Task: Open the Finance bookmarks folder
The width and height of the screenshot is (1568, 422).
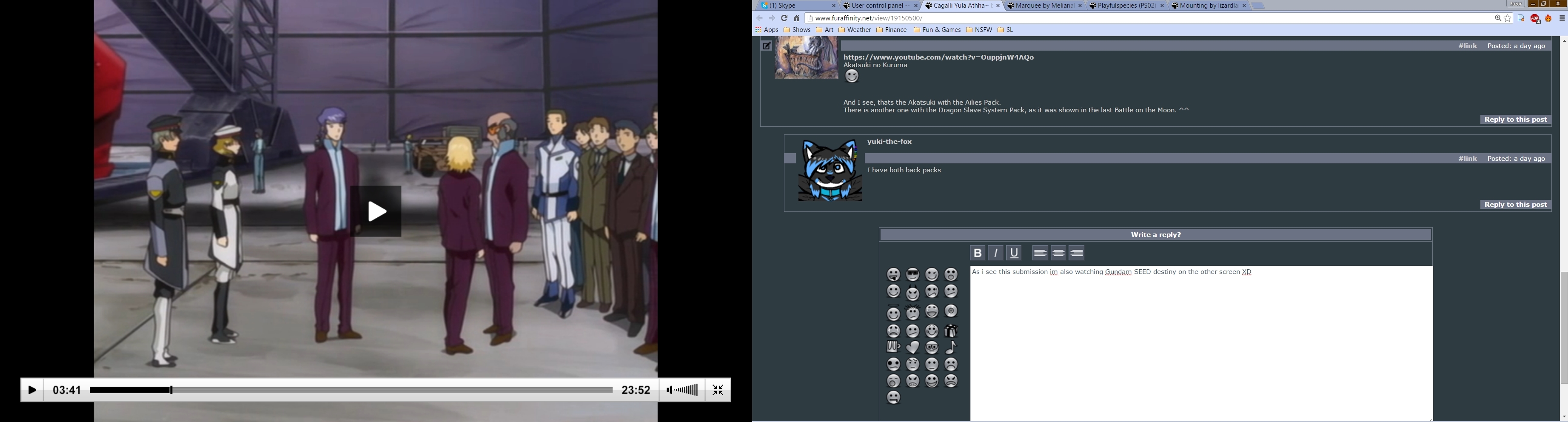Action: coord(892,30)
